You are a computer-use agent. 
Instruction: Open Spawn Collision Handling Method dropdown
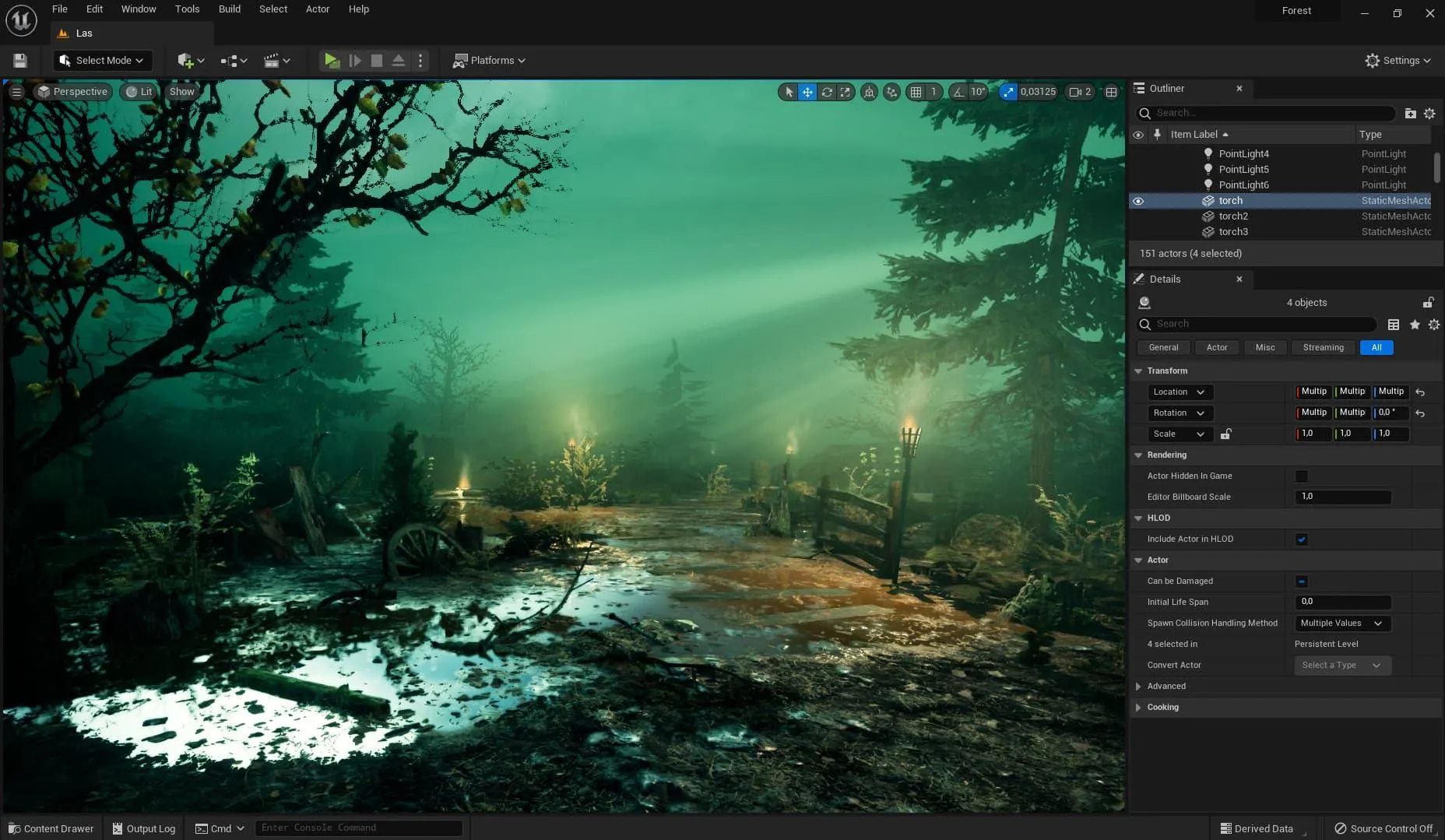click(x=1342, y=623)
